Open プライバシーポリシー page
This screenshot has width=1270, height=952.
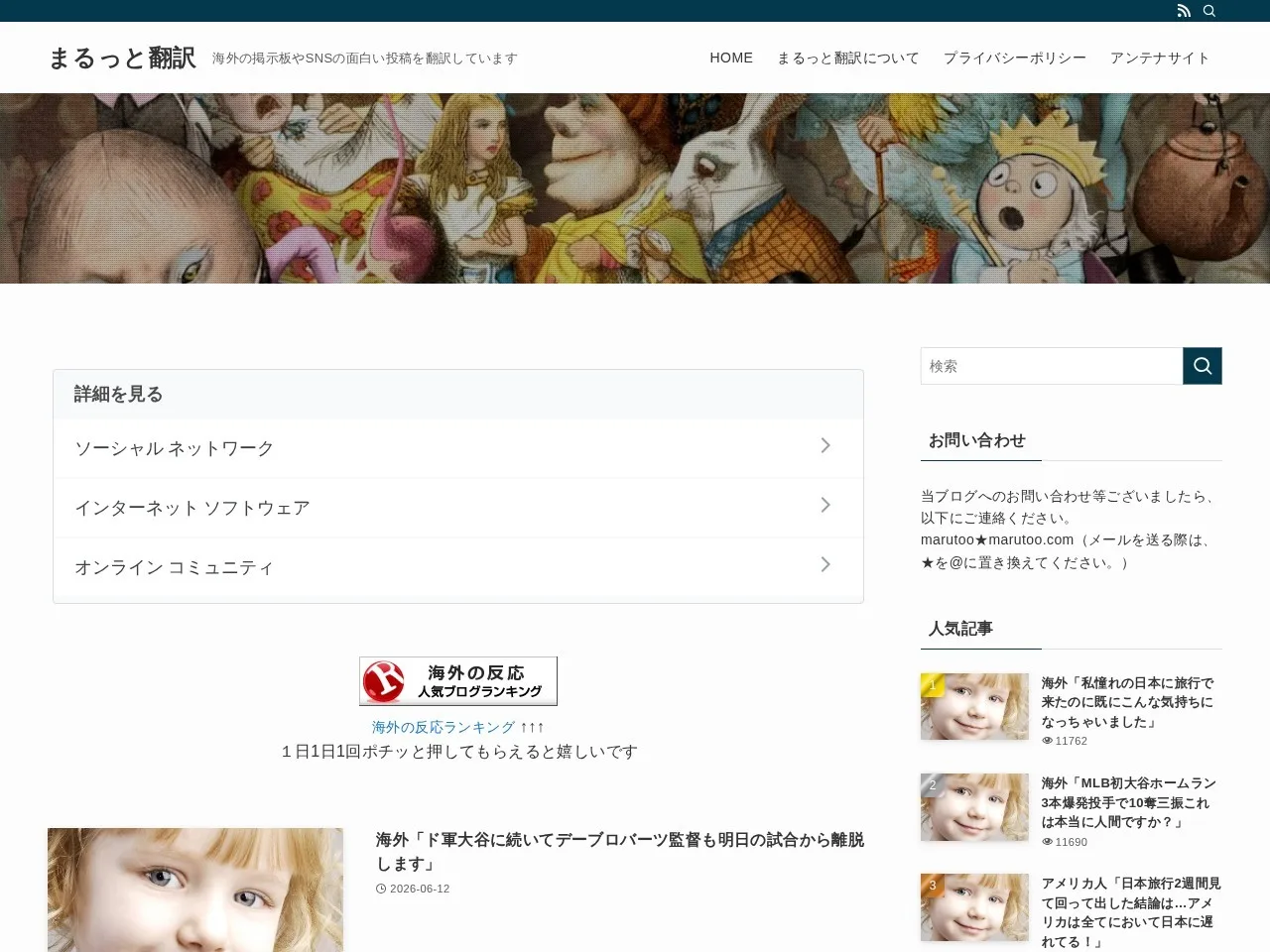click(x=1014, y=58)
